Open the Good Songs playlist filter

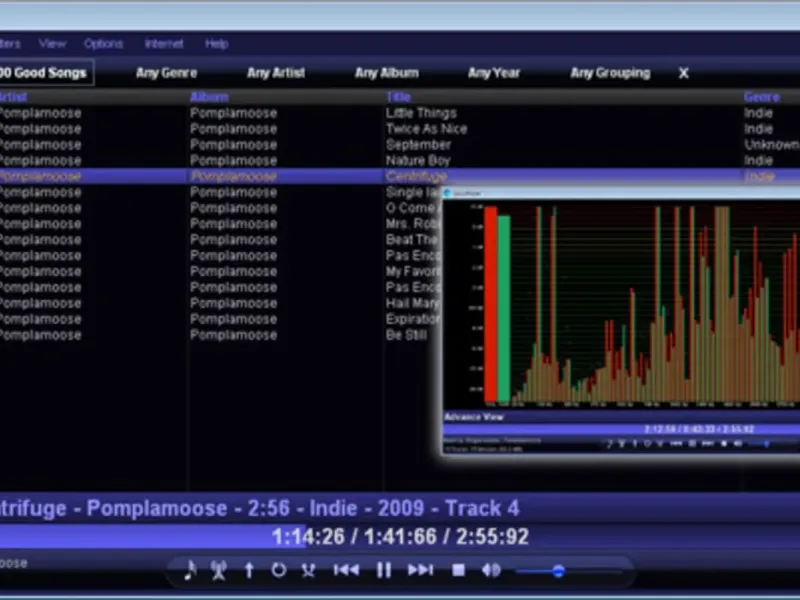pyautogui.click(x=46, y=73)
